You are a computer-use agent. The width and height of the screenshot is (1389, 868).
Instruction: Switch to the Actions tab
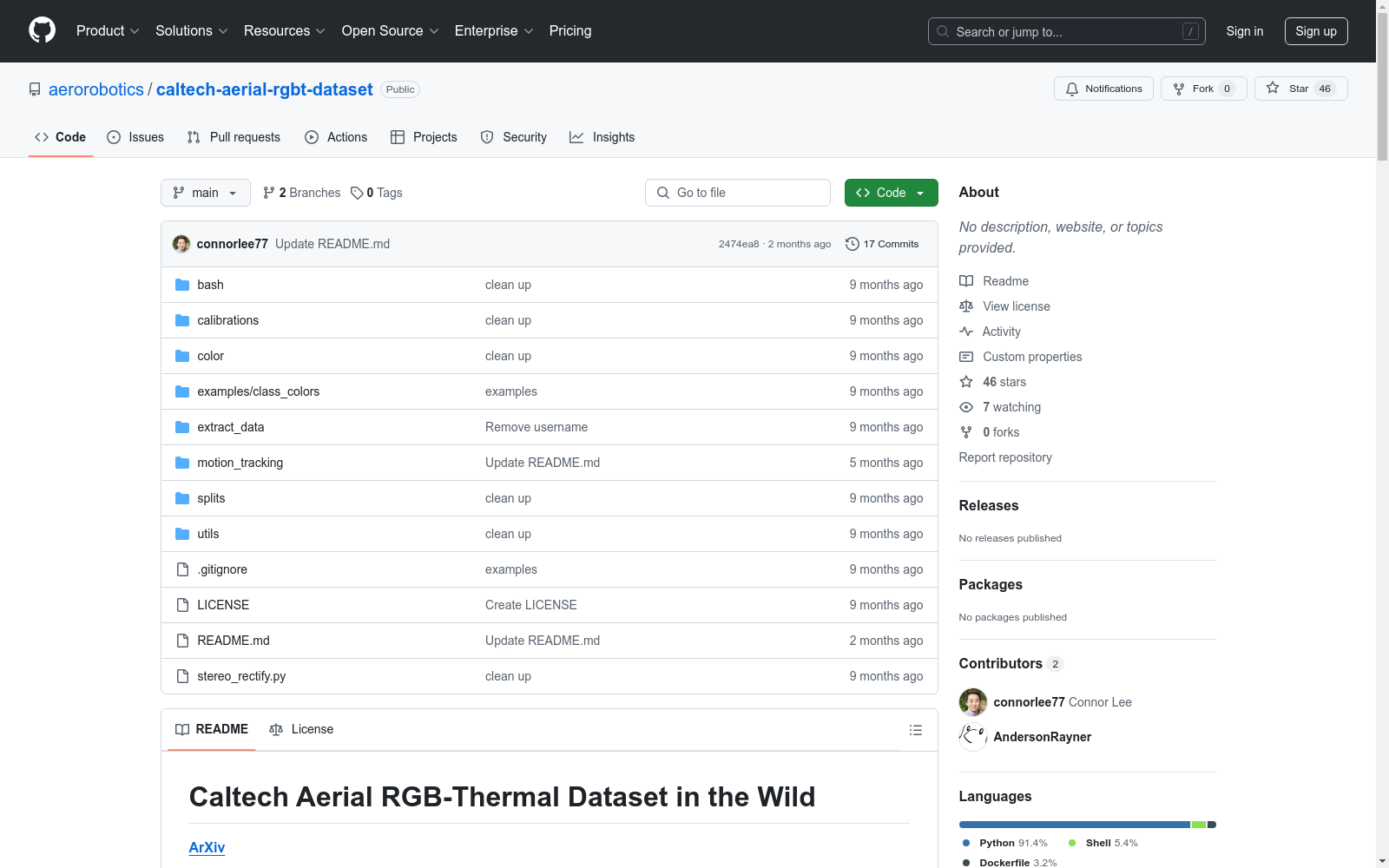point(336,137)
